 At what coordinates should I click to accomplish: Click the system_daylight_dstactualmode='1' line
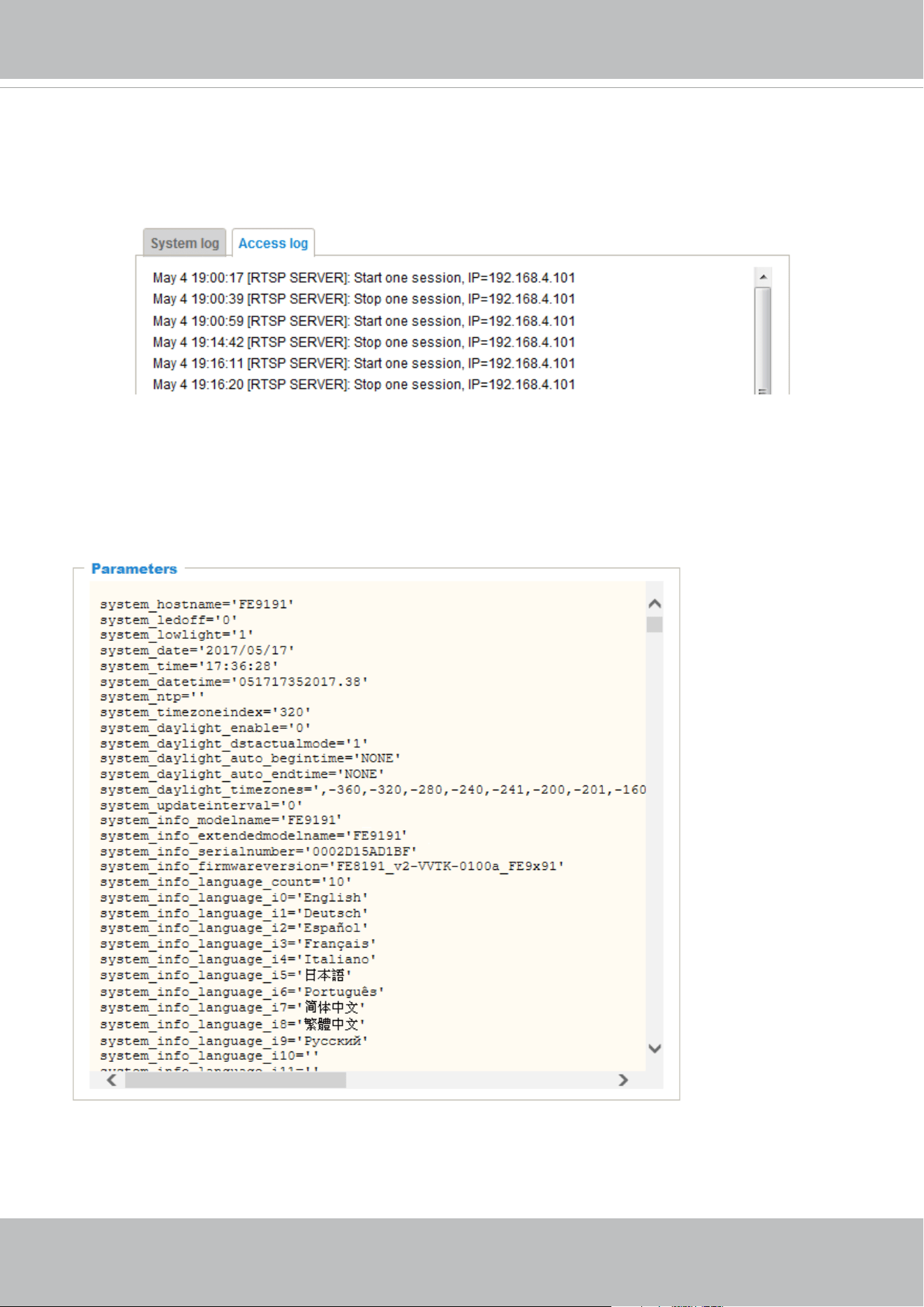point(234,744)
